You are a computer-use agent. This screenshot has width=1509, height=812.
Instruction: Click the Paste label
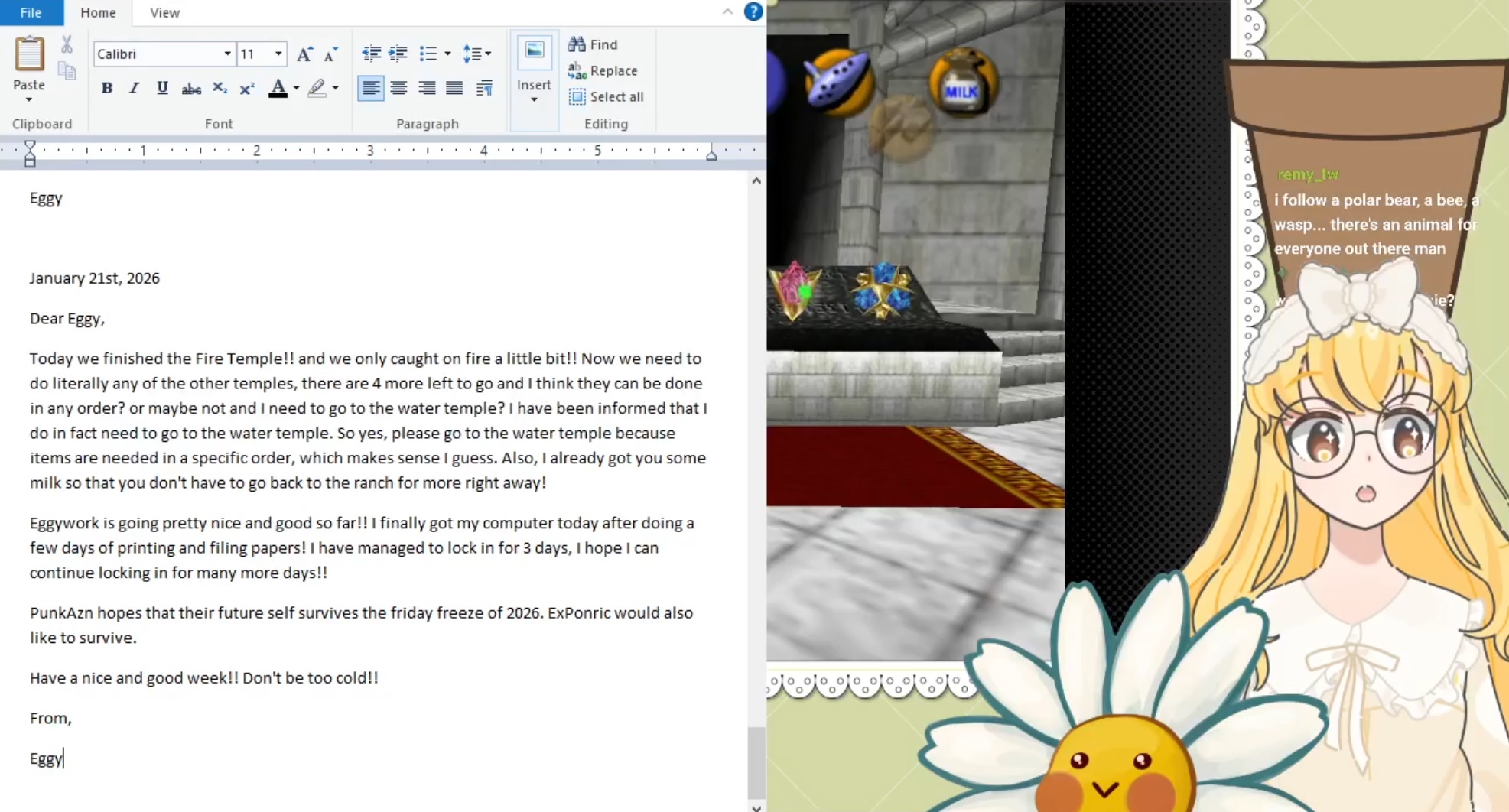29,85
